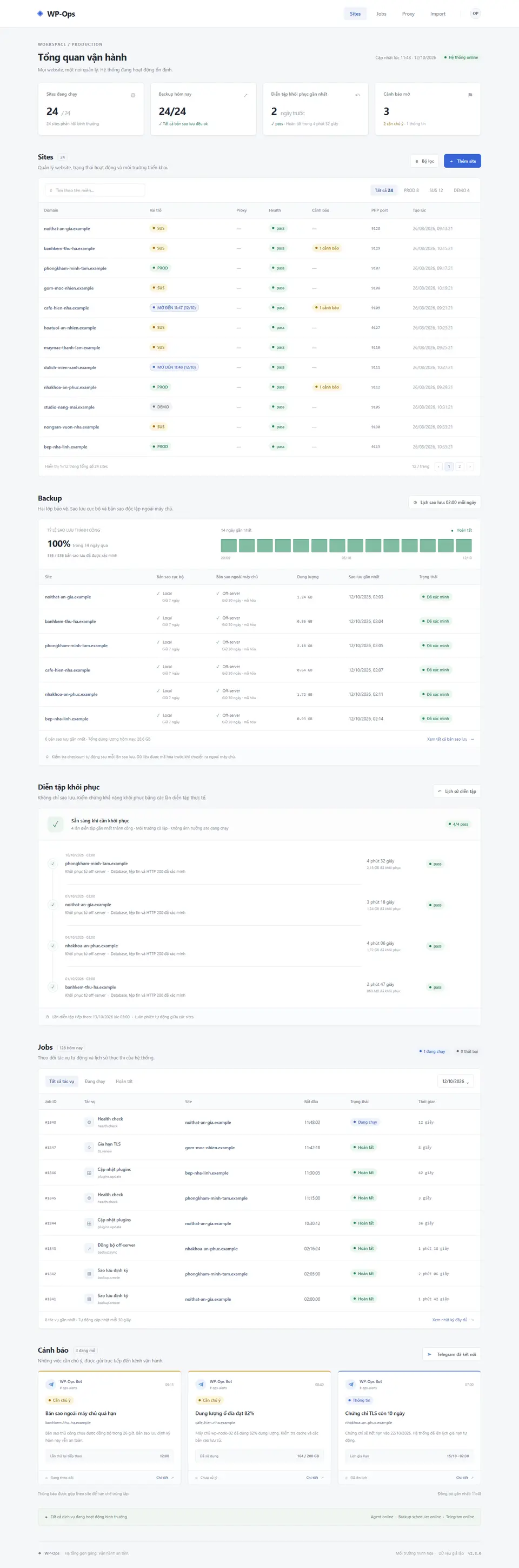Click the bot avatar on the banhkem-thu-ha alert

point(51,1384)
